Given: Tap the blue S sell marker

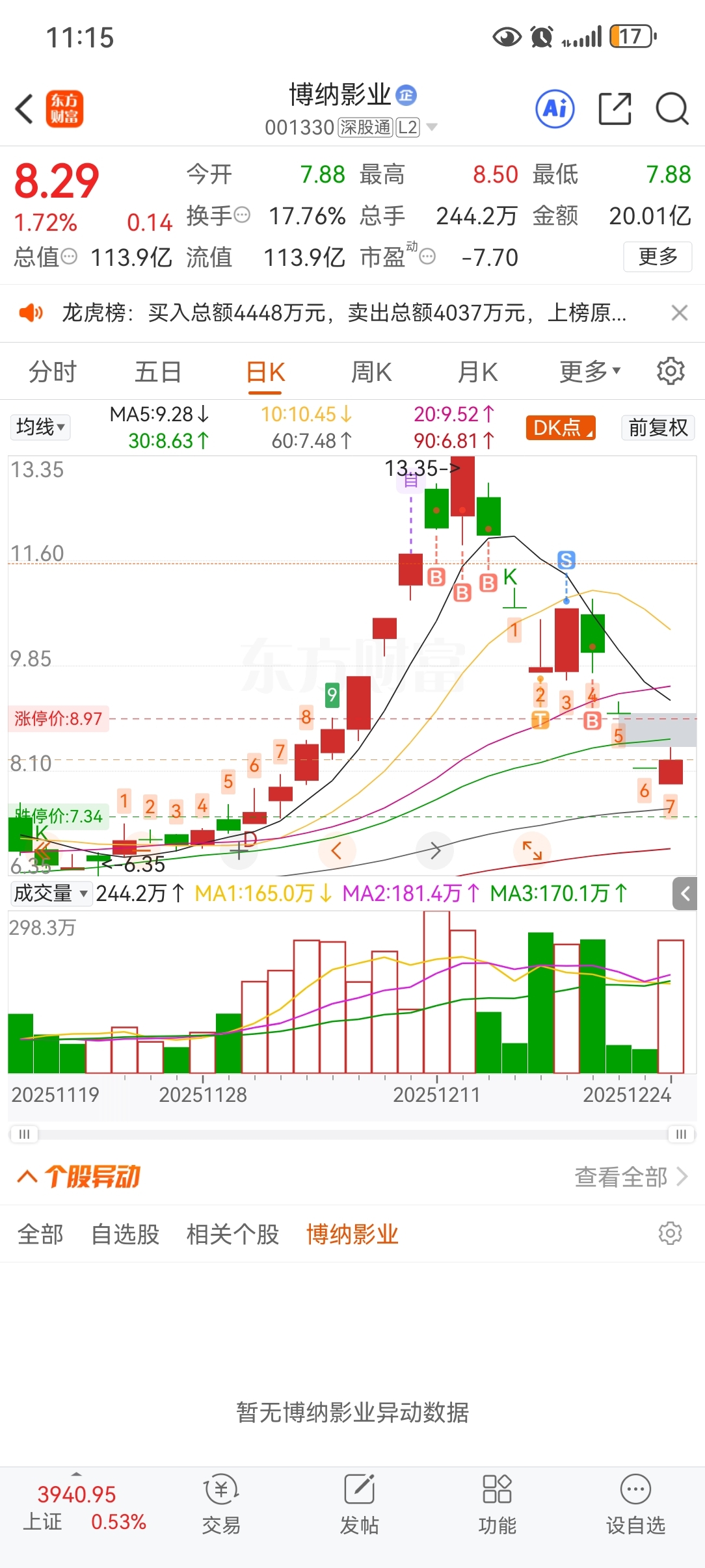Looking at the screenshot, I should [x=566, y=560].
